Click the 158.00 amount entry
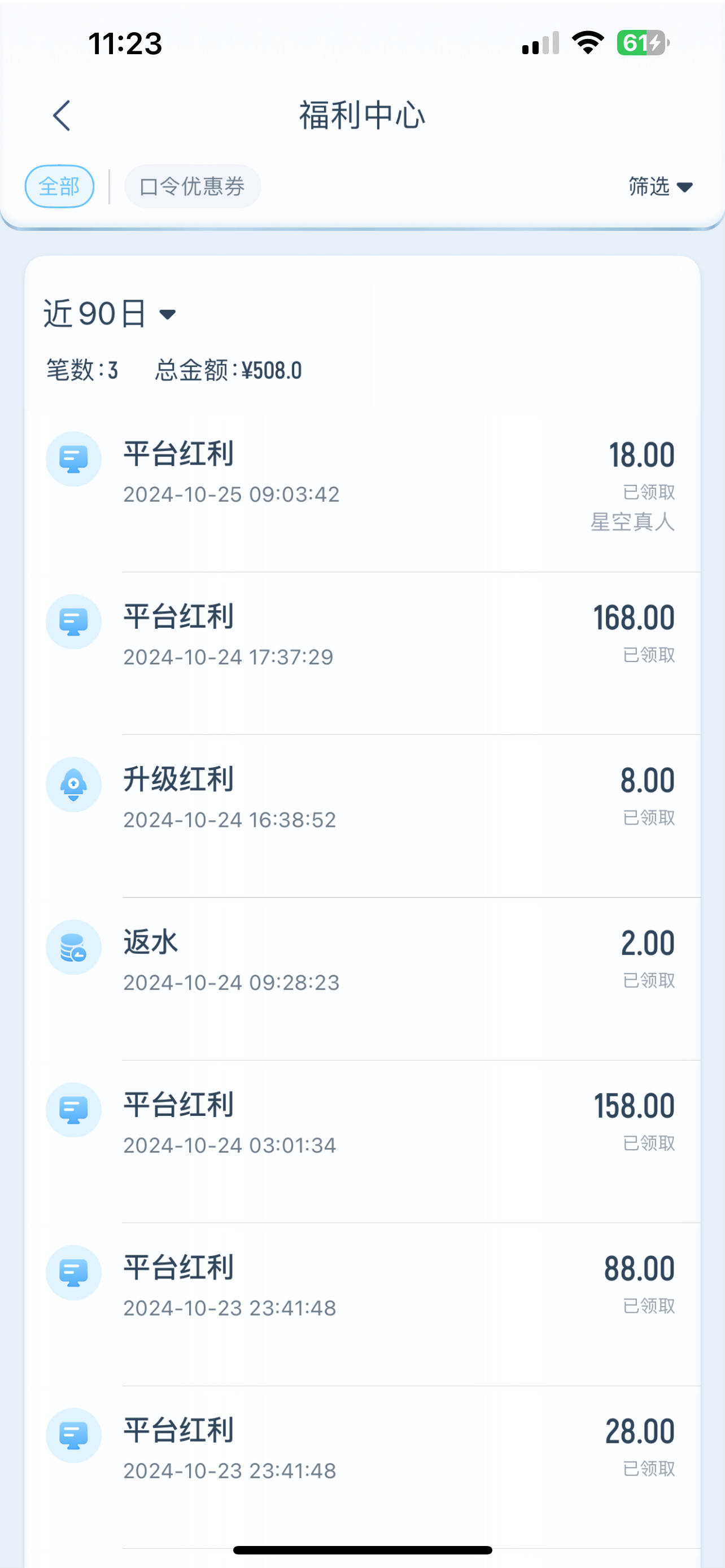The image size is (725, 1568). pyautogui.click(x=634, y=1106)
